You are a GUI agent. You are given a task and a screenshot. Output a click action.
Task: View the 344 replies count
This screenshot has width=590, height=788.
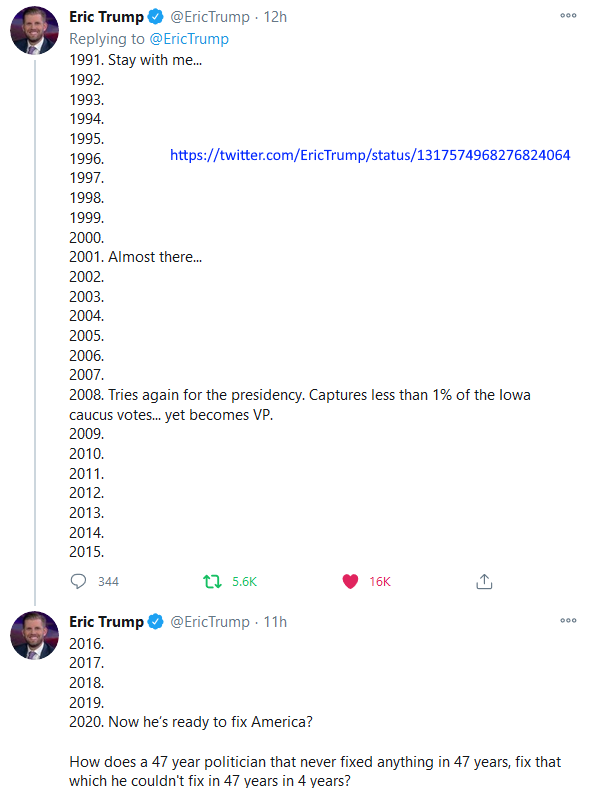[x=108, y=582]
